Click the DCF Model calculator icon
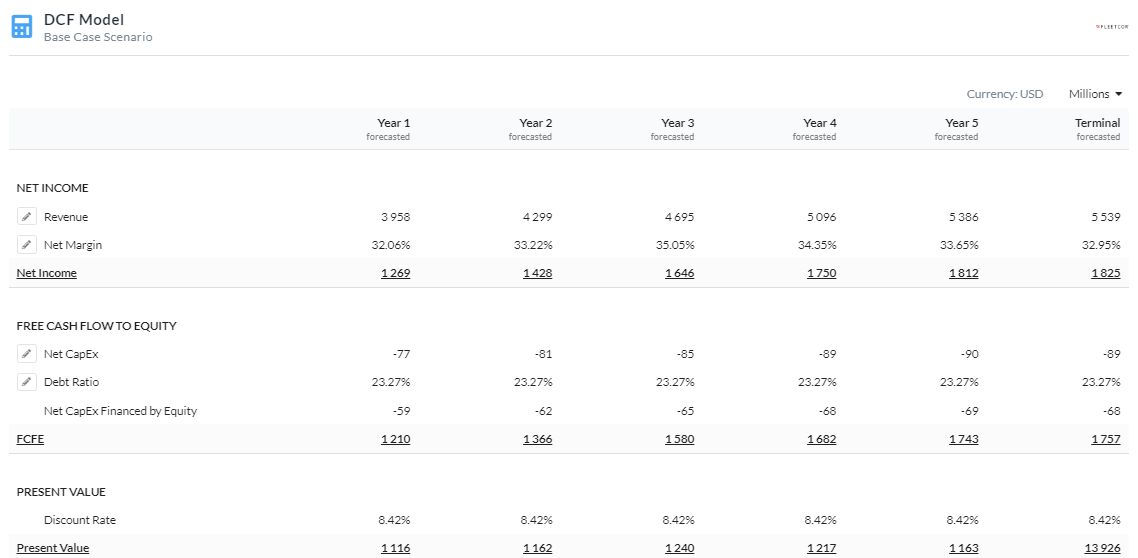This screenshot has width=1138, height=558. click(22, 27)
